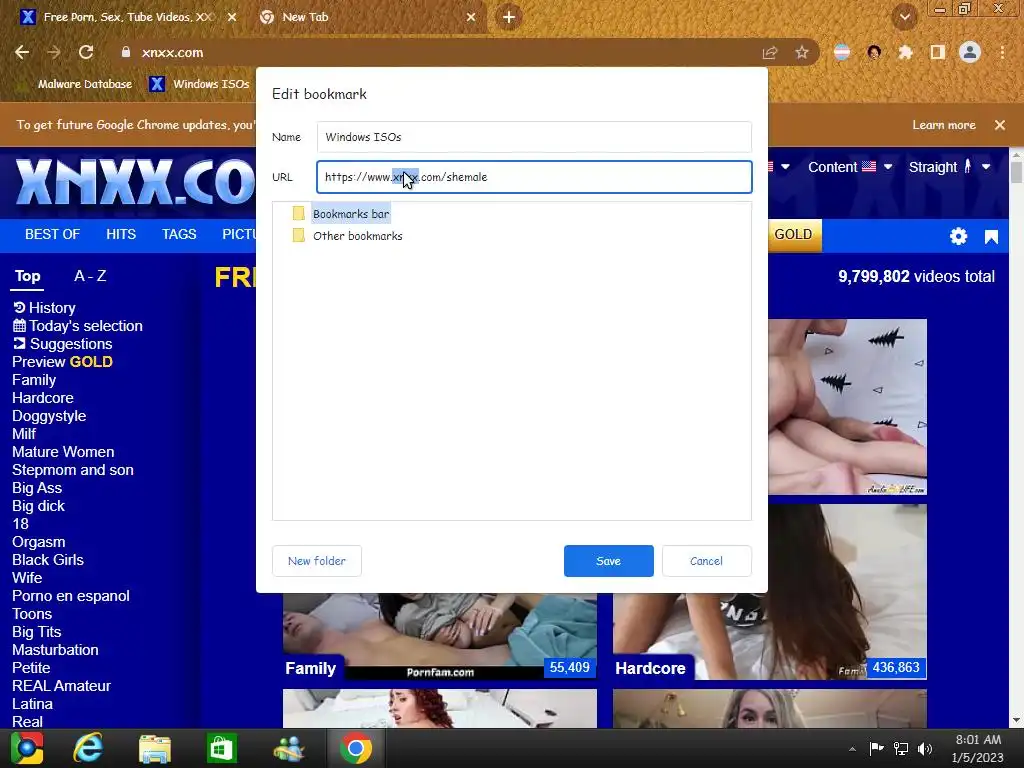The height and width of the screenshot is (768, 1024).
Task: Open the language flag dropdown arrow
Action: pos(785,167)
